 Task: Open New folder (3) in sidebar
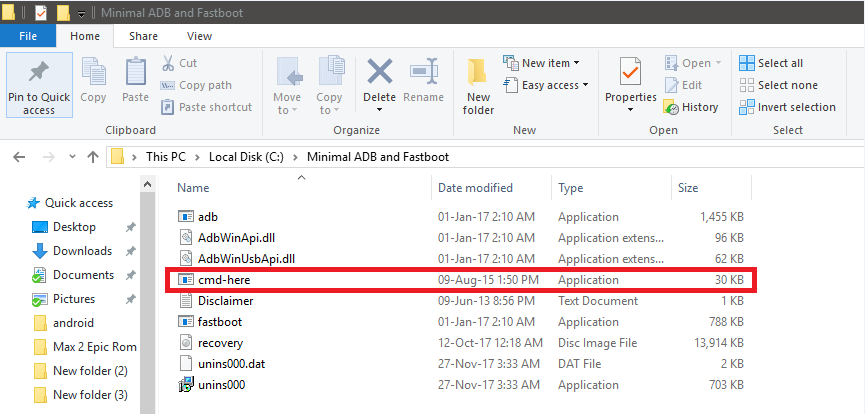81,395
